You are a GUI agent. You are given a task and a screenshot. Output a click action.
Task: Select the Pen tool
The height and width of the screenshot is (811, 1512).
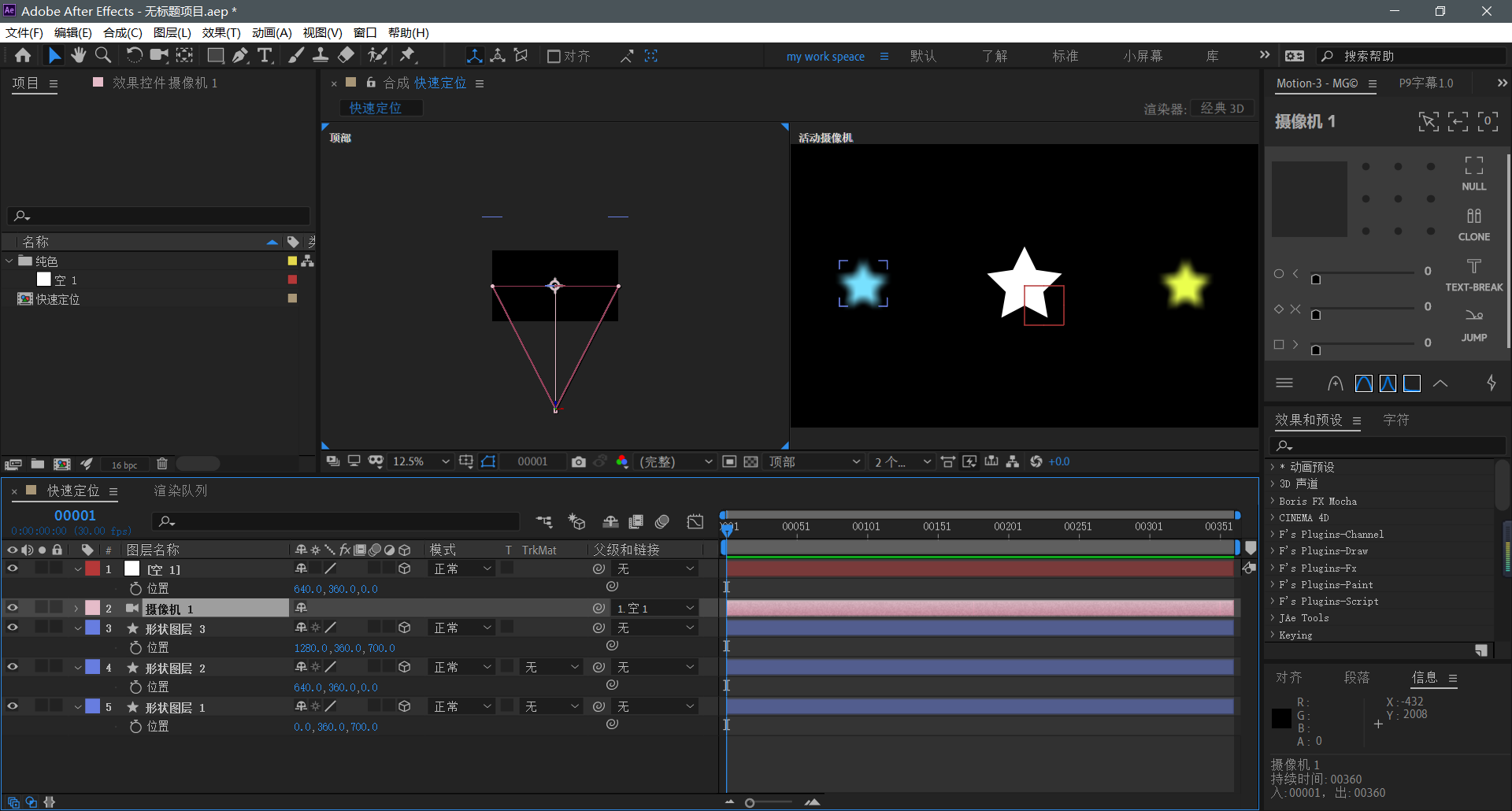(240, 55)
